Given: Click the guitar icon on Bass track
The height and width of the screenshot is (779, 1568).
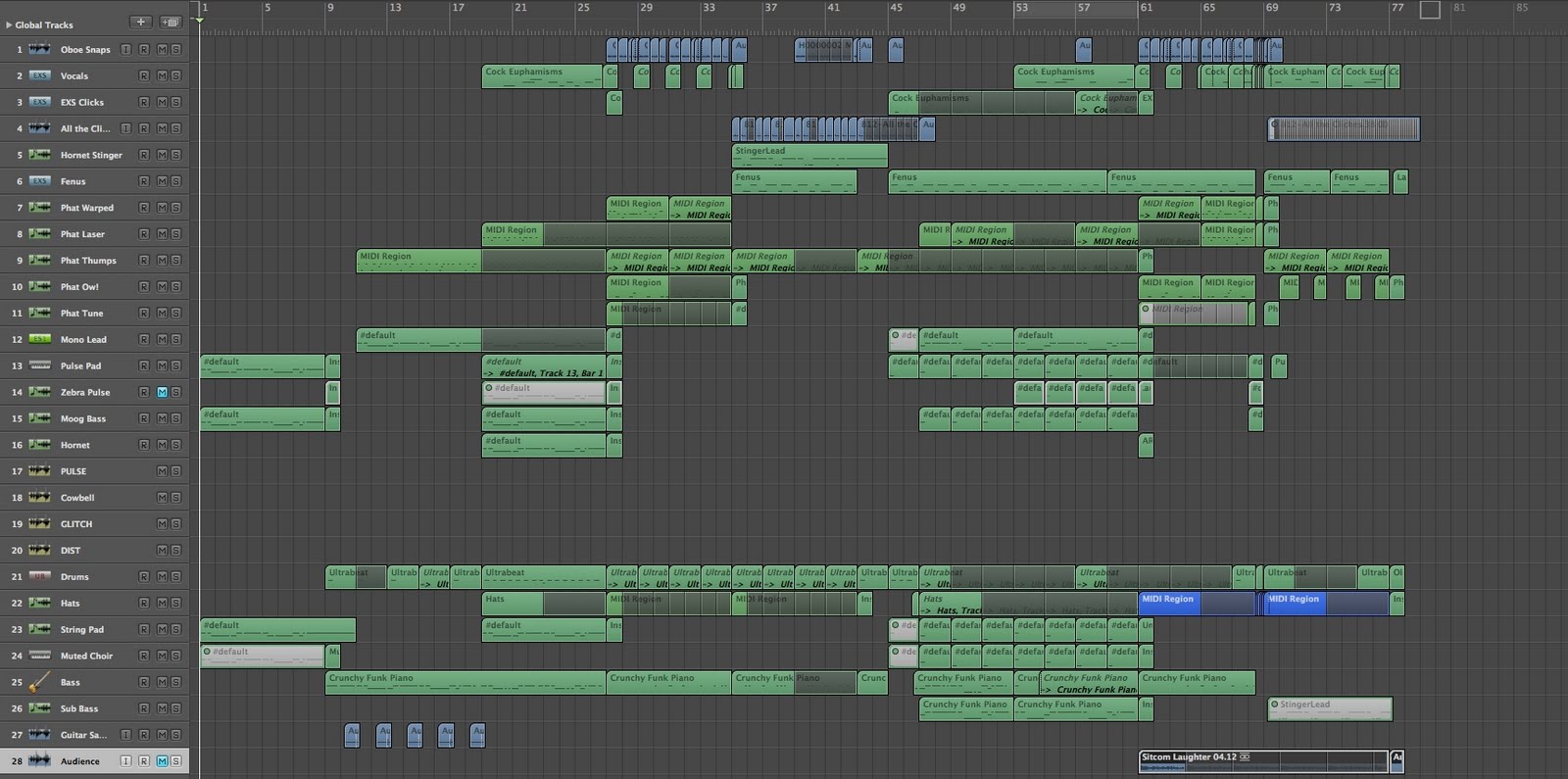Looking at the screenshot, I should [39, 682].
